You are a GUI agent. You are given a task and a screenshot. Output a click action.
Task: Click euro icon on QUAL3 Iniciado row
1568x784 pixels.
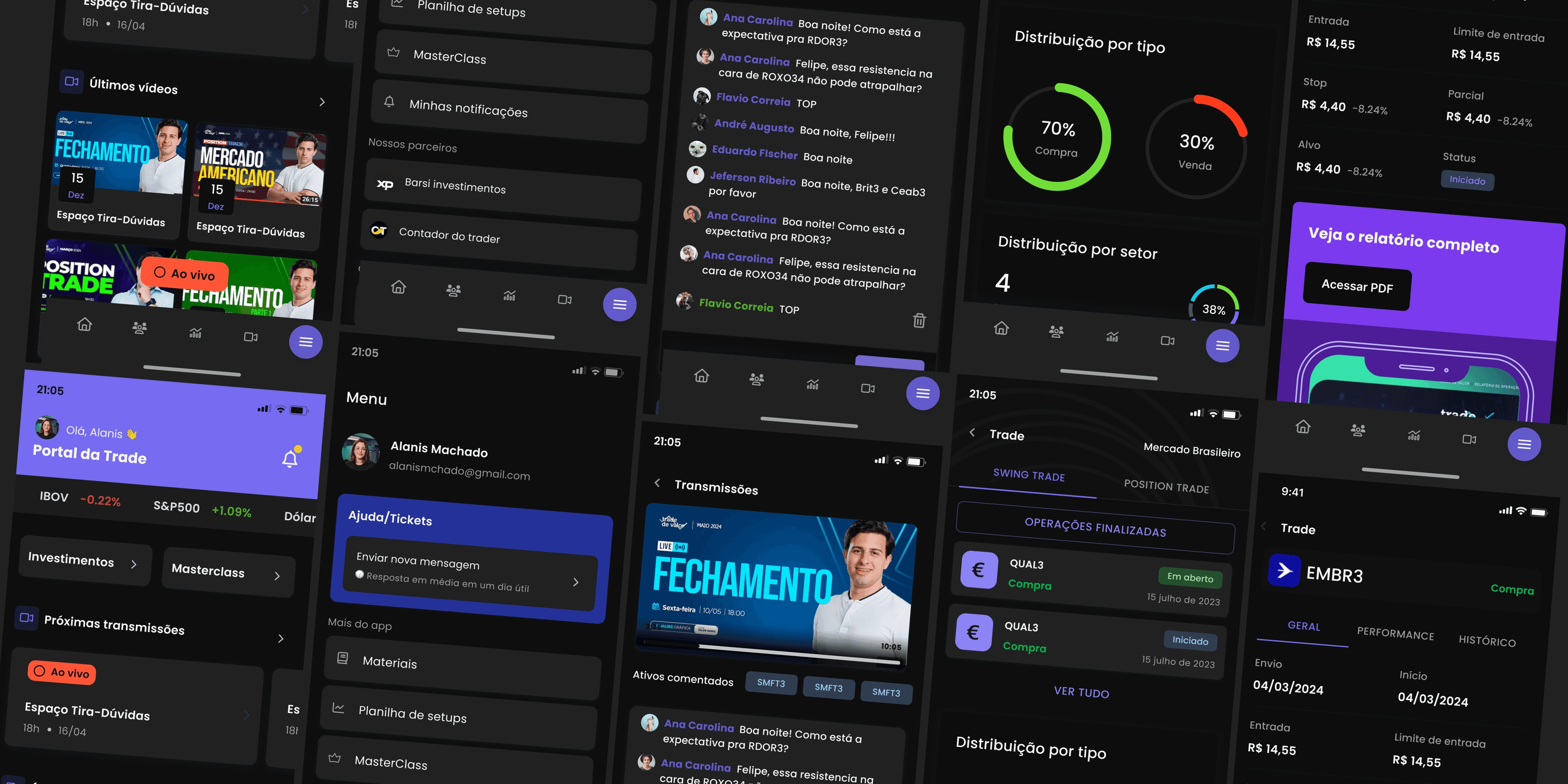pyautogui.click(x=973, y=633)
